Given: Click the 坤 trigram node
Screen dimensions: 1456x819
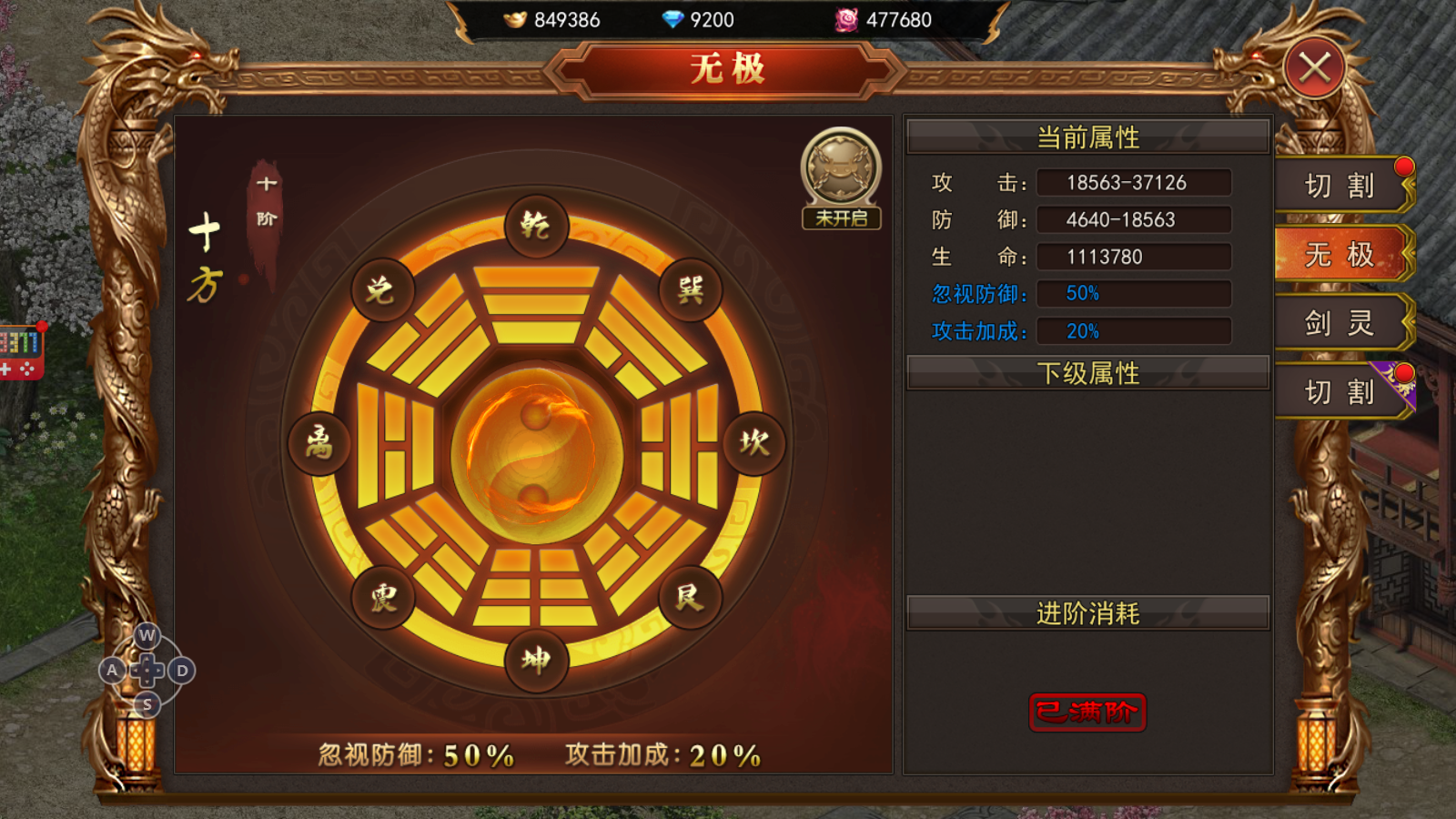Looking at the screenshot, I should [x=536, y=661].
